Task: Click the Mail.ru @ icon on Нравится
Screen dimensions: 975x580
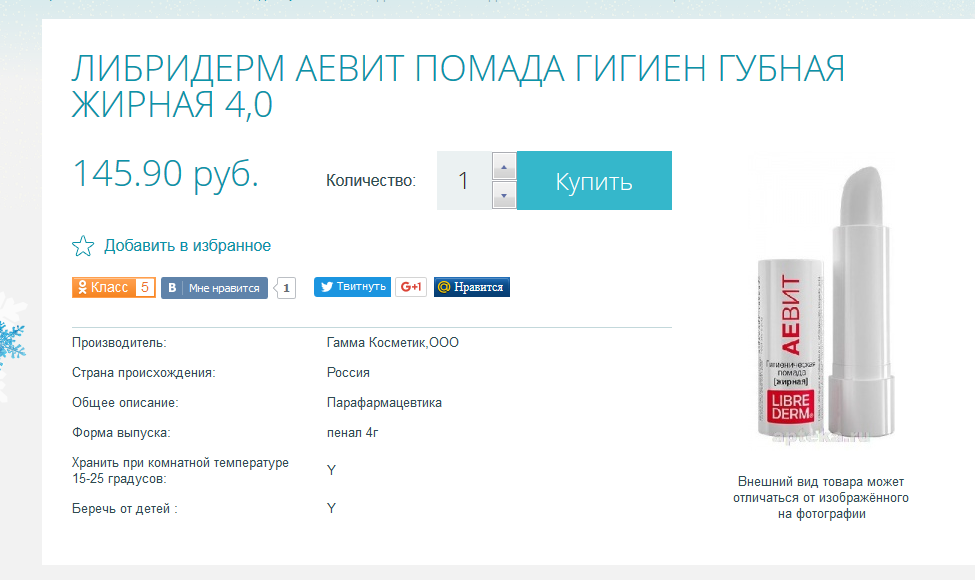Action: coord(443,287)
